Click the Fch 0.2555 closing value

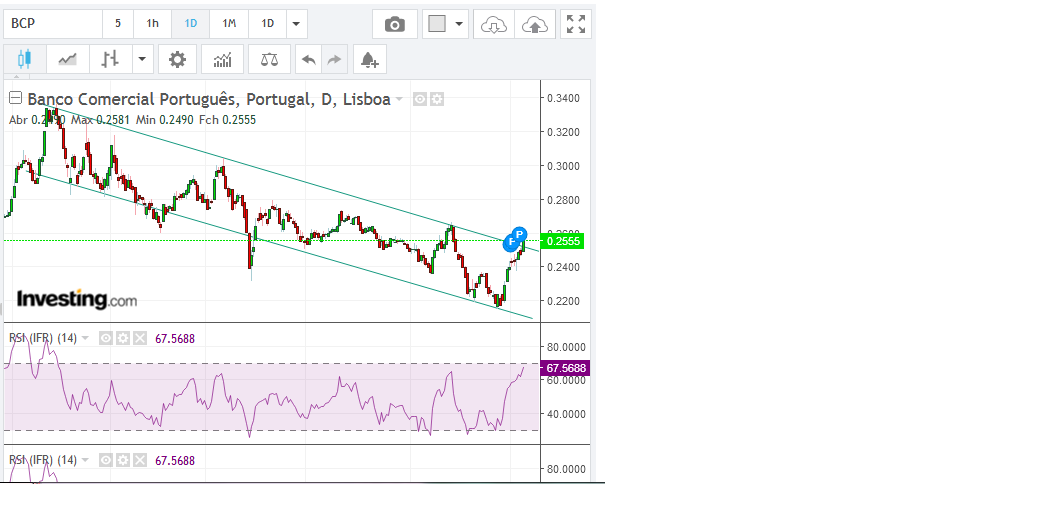(x=227, y=120)
